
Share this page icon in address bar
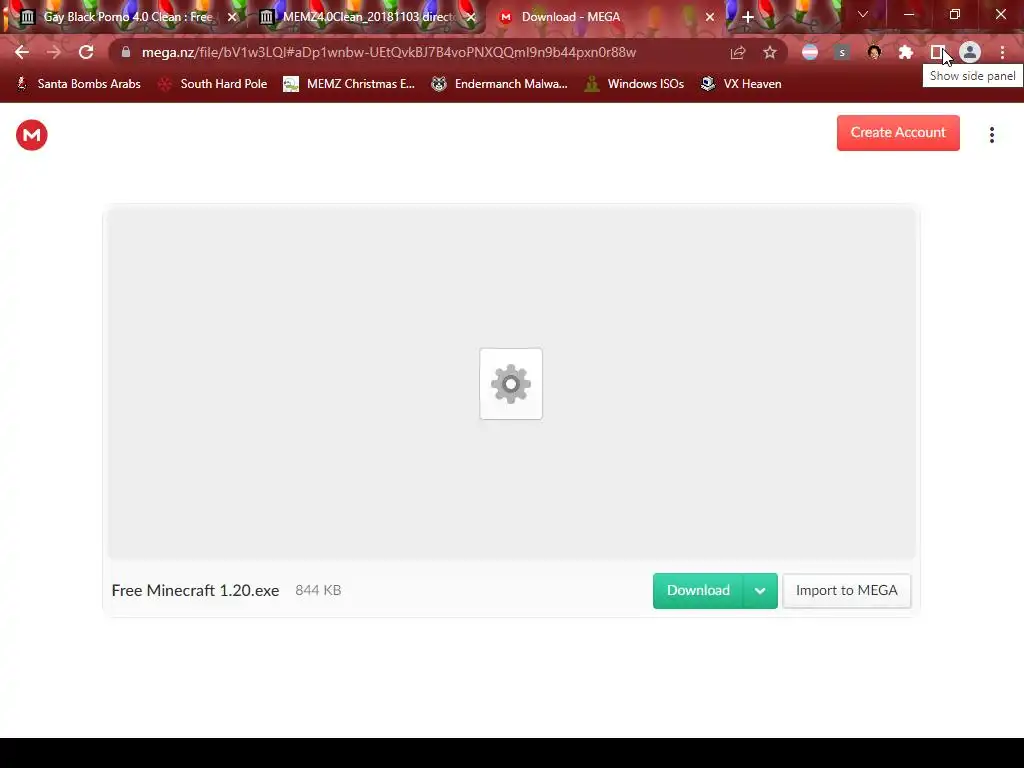[738, 52]
